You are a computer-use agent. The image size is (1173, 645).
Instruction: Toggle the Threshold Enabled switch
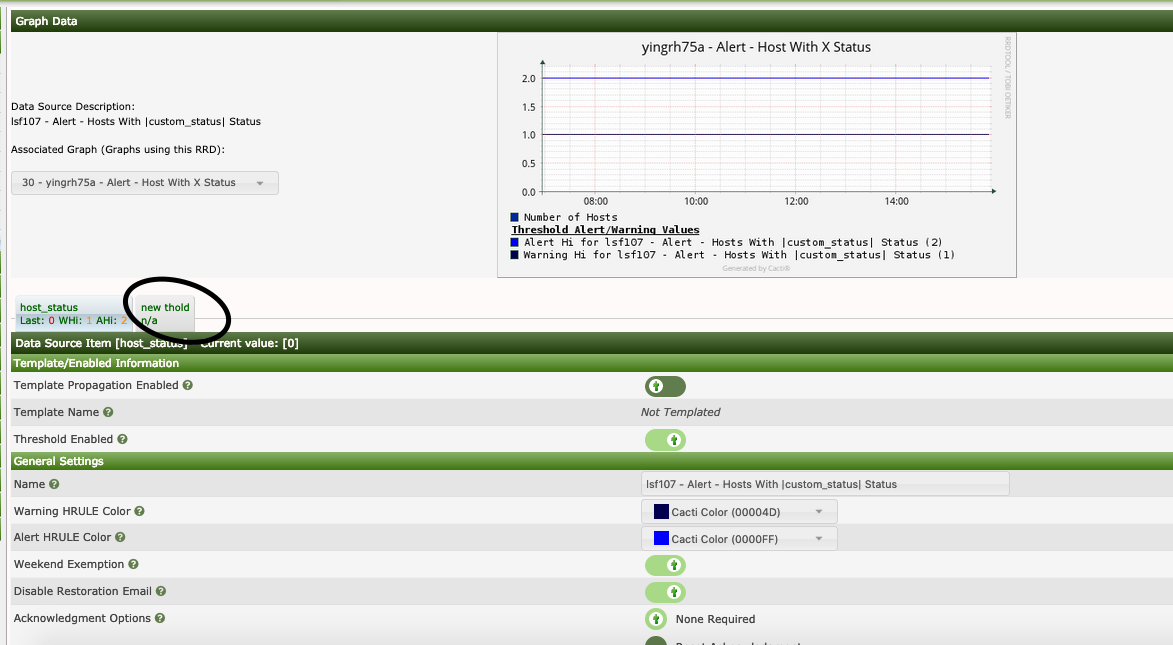point(665,440)
